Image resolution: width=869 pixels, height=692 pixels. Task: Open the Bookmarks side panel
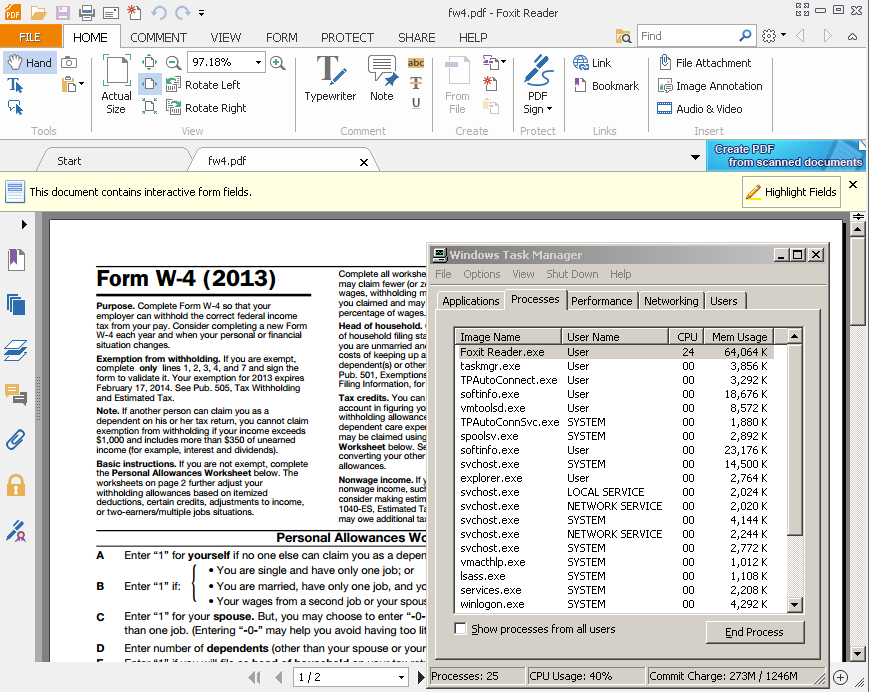tap(16, 259)
